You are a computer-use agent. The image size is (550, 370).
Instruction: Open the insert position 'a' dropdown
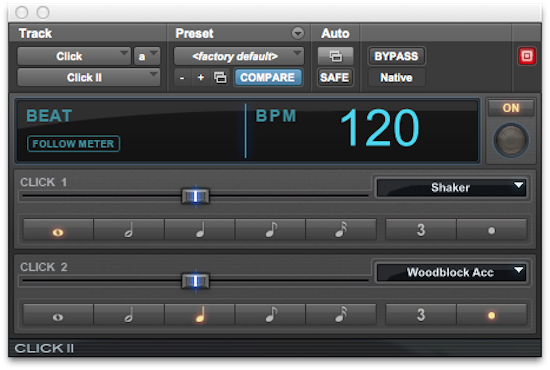(147, 56)
